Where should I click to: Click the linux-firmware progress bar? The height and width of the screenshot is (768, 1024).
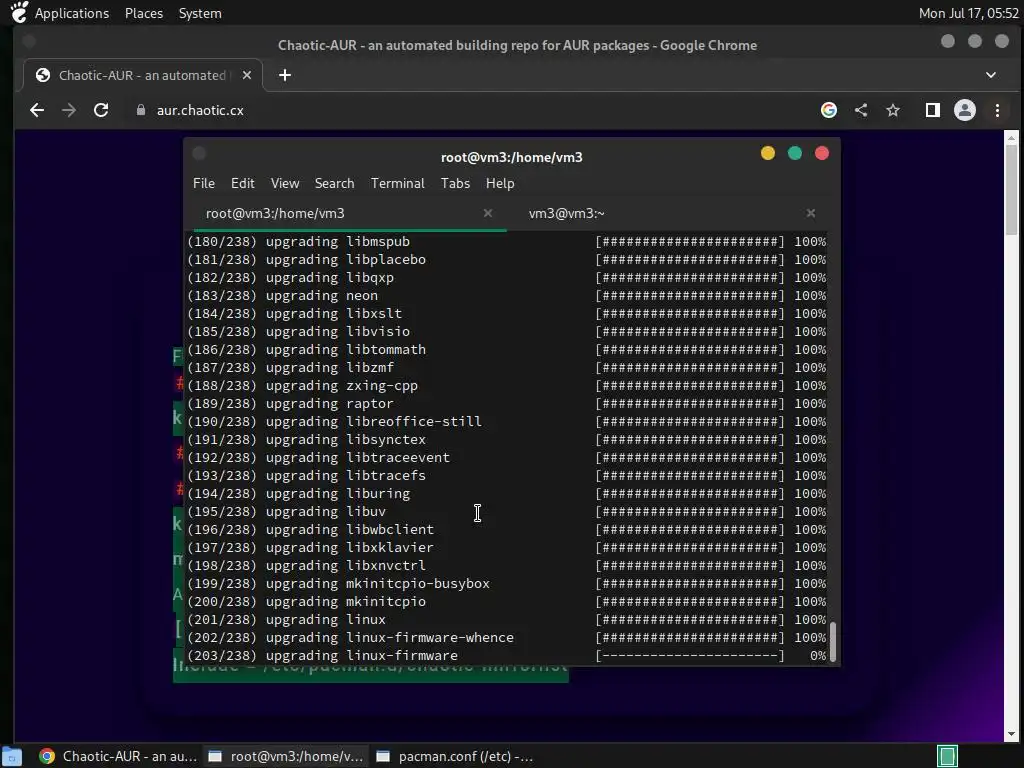[690, 656]
